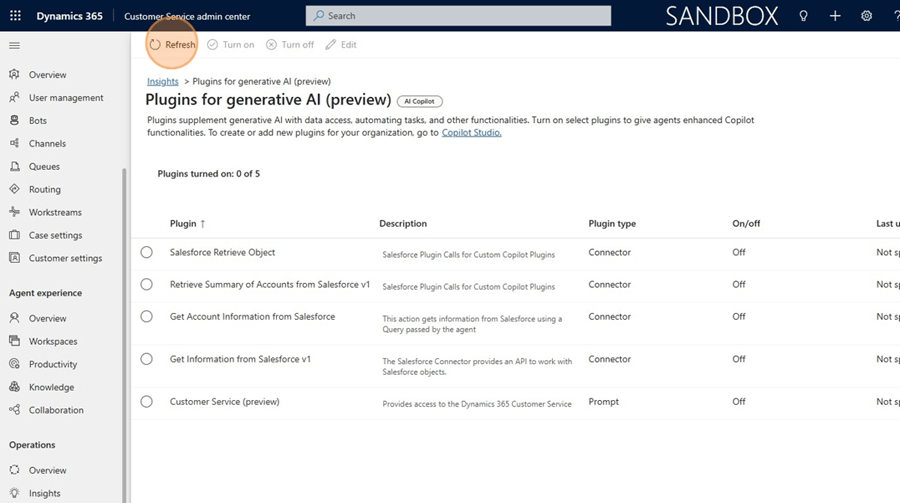The width and height of the screenshot is (900, 503).
Task: Open Workstreams in the left navigation
Action: 55,213
